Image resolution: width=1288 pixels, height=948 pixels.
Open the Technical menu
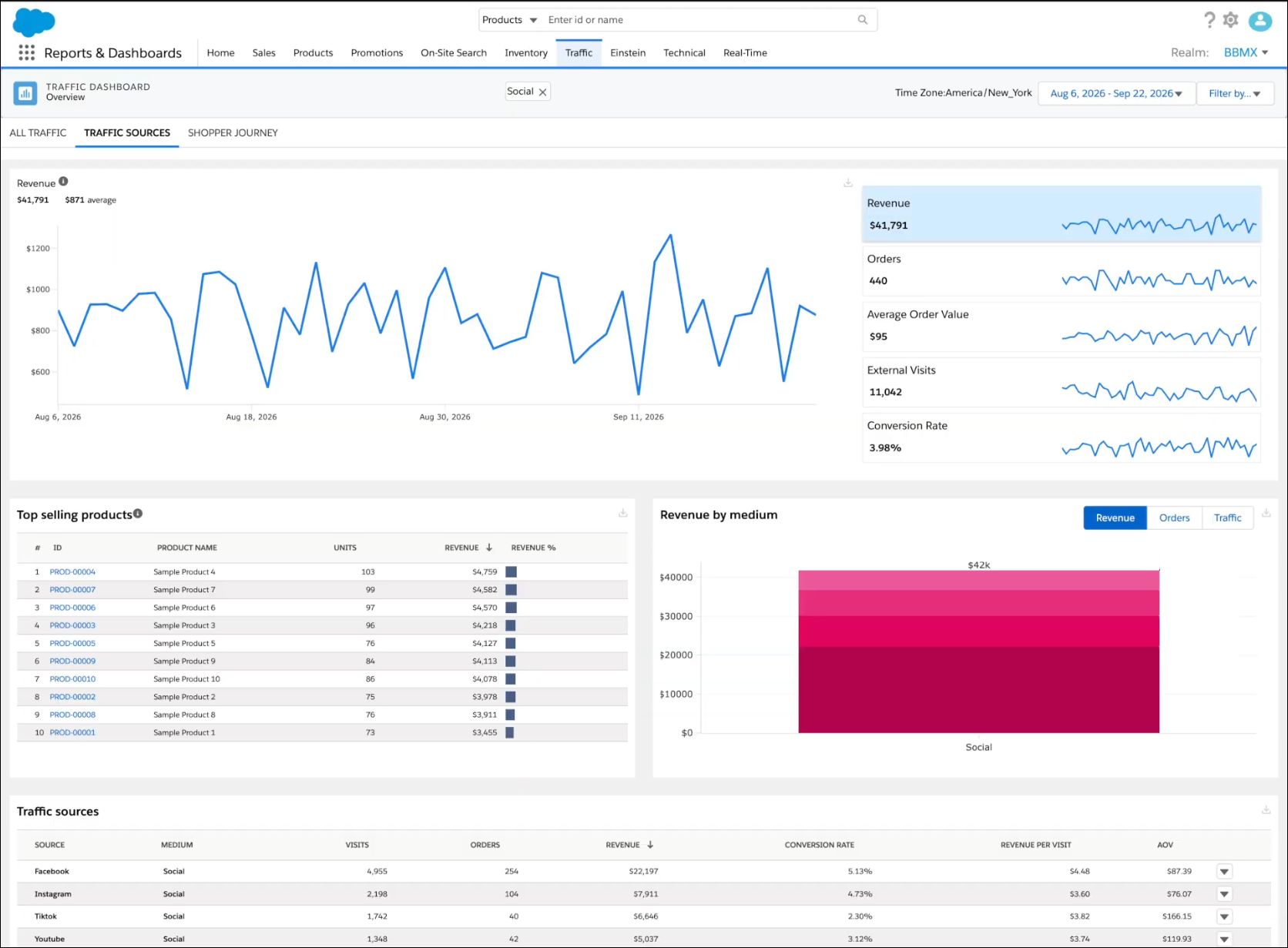click(x=684, y=52)
